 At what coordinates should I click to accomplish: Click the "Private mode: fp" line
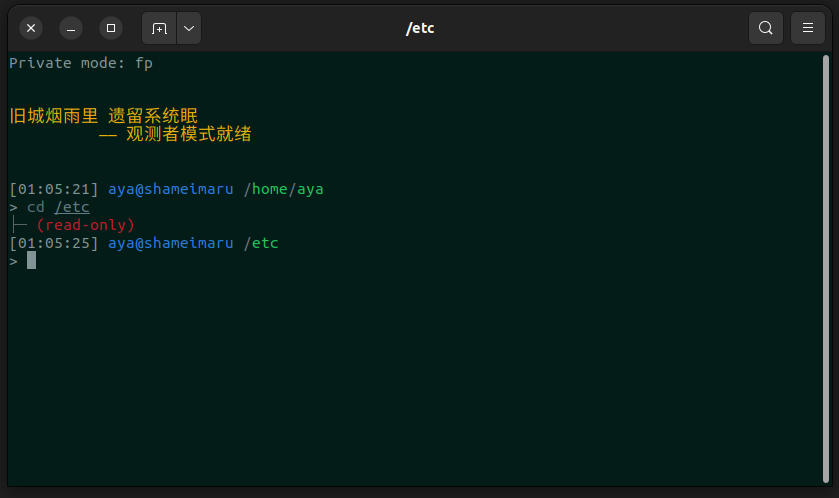[81, 63]
